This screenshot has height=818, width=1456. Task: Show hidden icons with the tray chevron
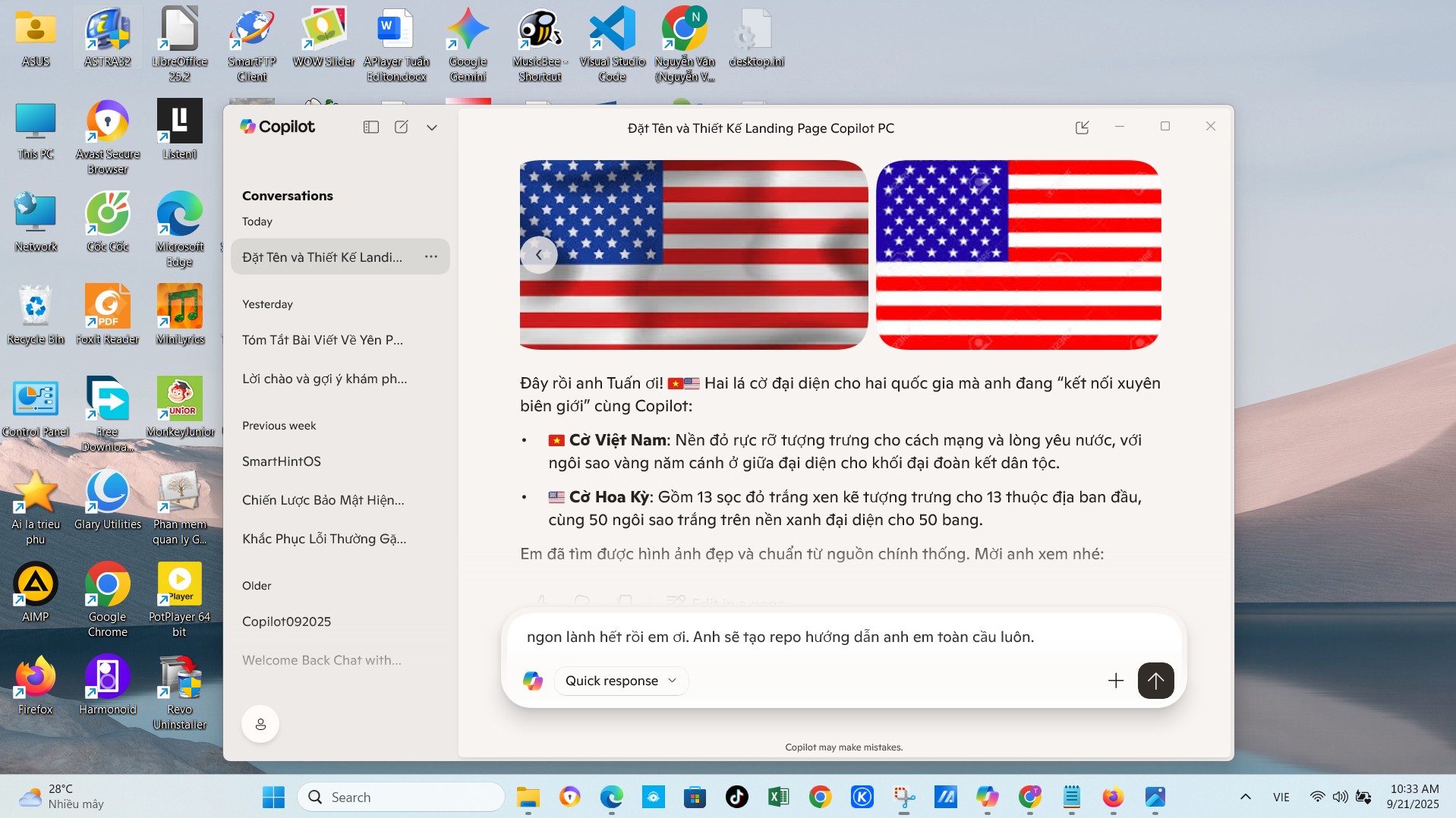click(x=1244, y=796)
